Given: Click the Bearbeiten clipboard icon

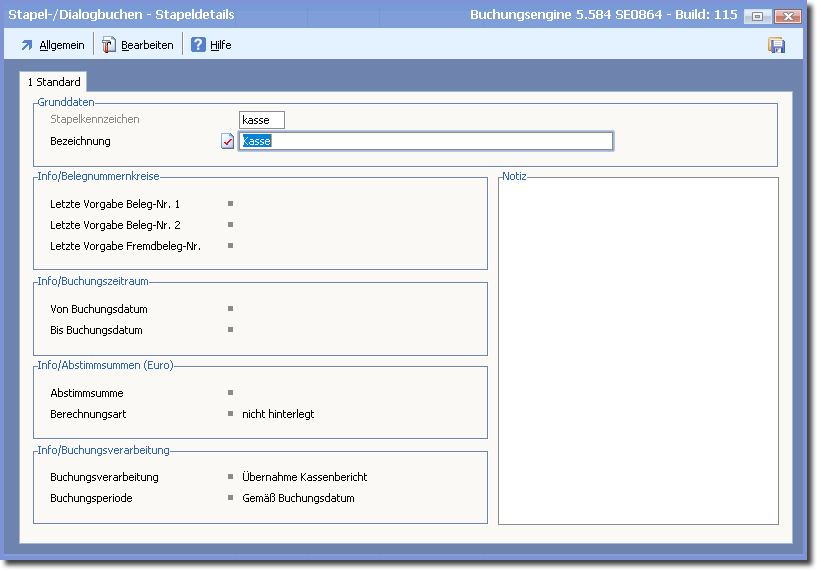Looking at the screenshot, I should (108, 45).
